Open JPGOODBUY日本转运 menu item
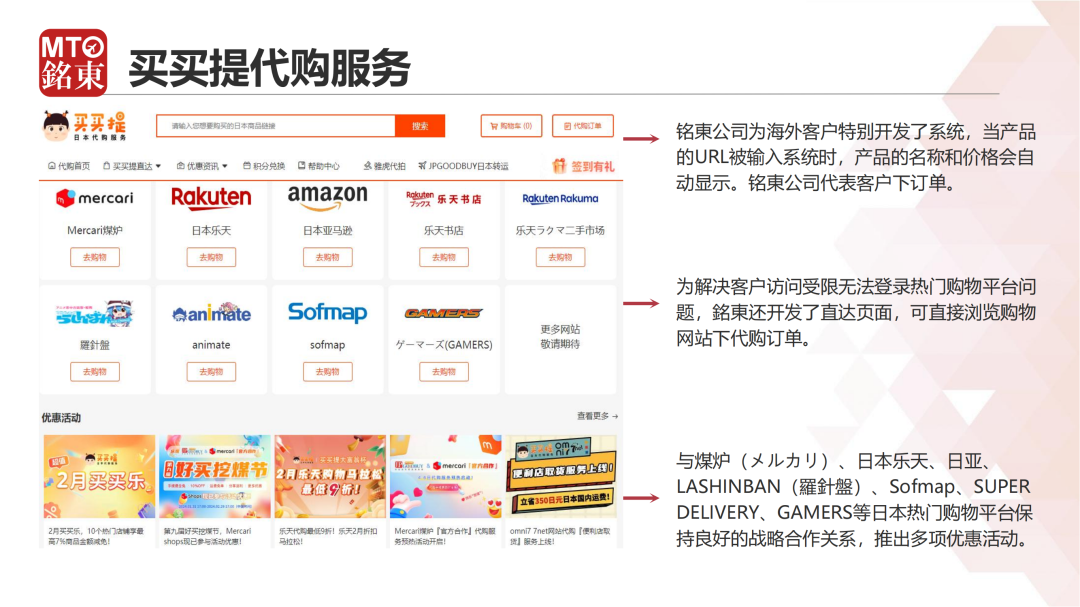 (x=464, y=166)
